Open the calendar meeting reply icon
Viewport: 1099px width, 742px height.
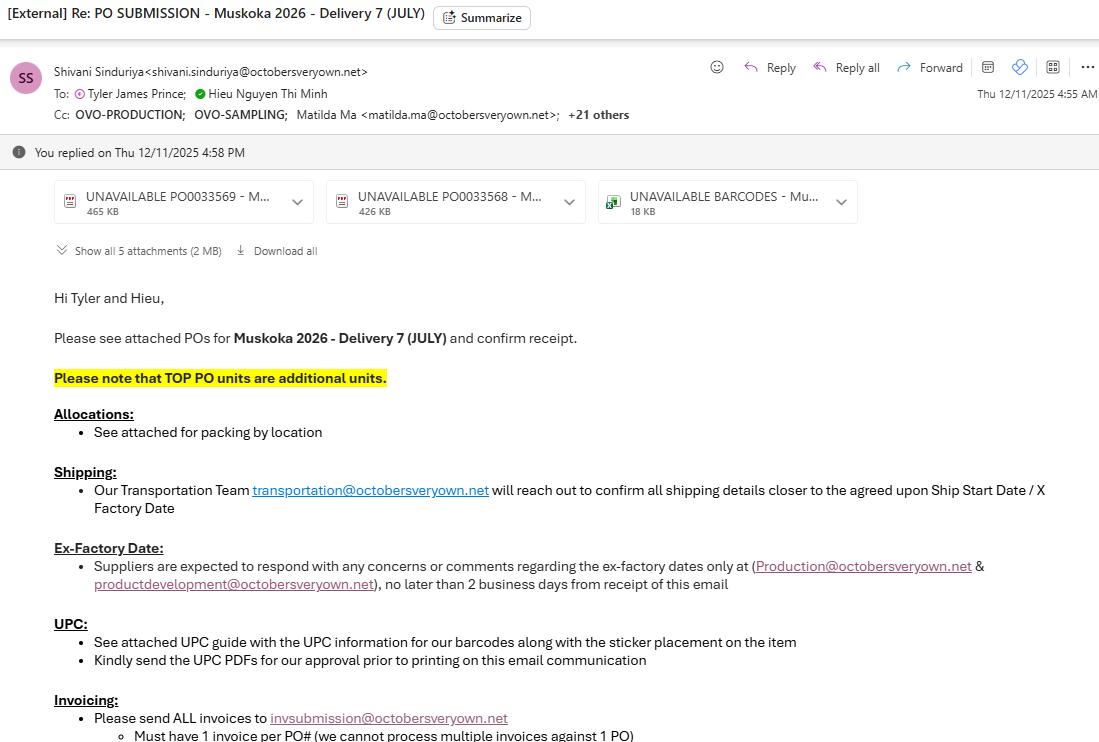[x=988, y=67]
